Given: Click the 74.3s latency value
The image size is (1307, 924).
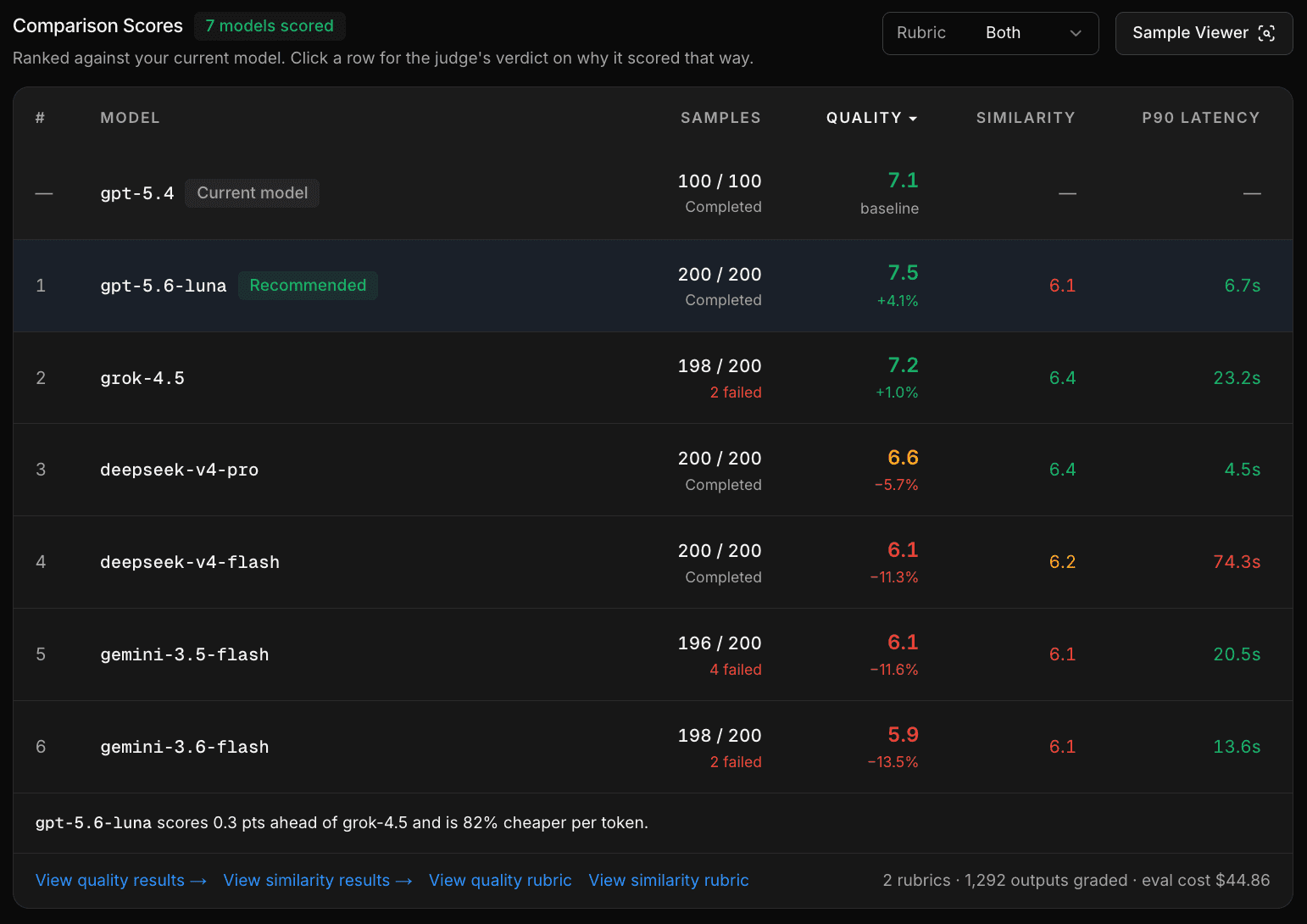Looking at the screenshot, I should point(1237,562).
